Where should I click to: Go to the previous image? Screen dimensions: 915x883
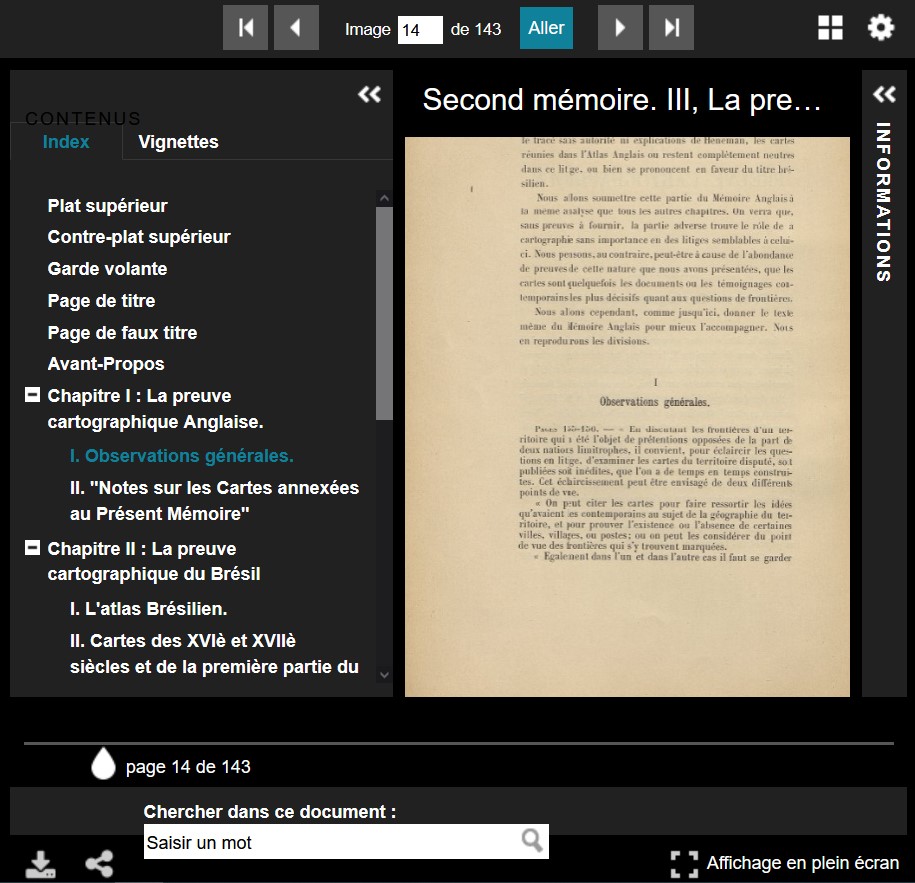pyautogui.click(x=296, y=28)
